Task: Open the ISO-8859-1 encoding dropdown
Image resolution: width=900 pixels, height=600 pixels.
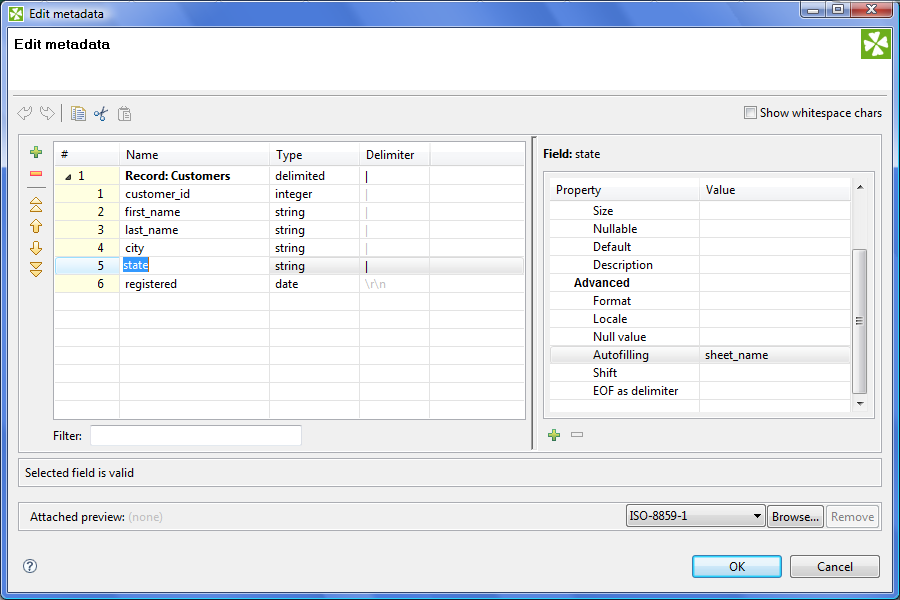Action: (x=695, y=516)
